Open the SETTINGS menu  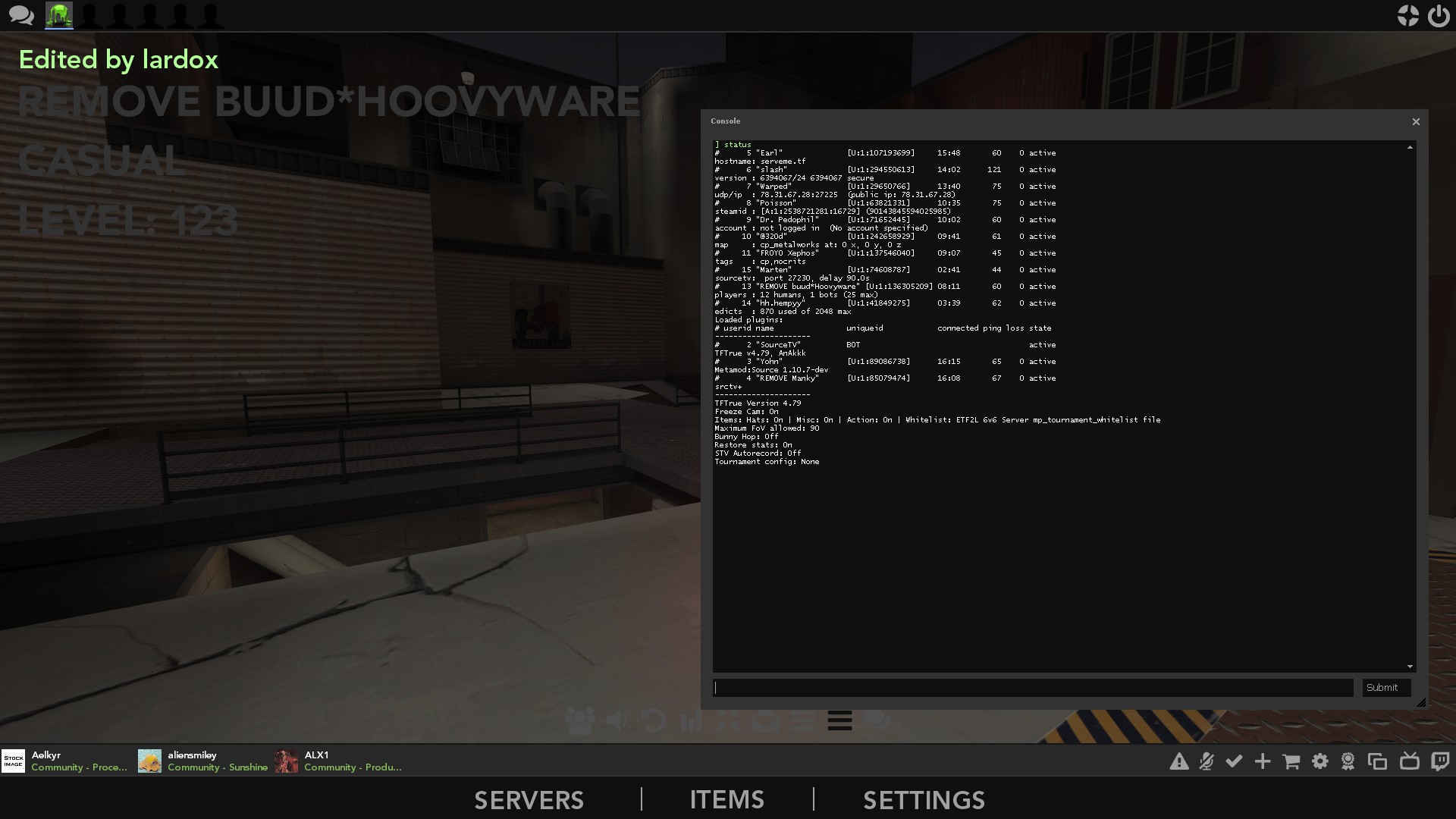(924, 800)
